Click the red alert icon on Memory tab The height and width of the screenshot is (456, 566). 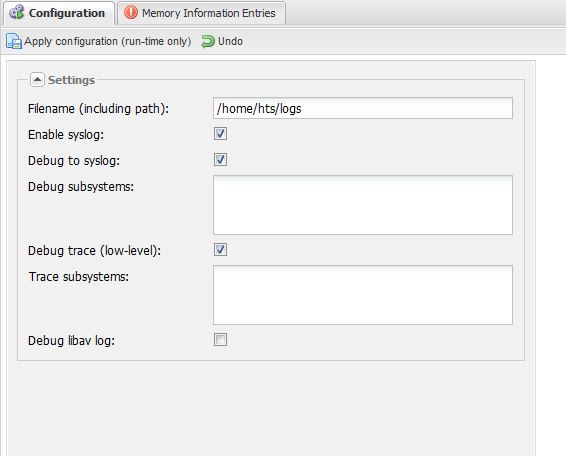pos(131,13)
